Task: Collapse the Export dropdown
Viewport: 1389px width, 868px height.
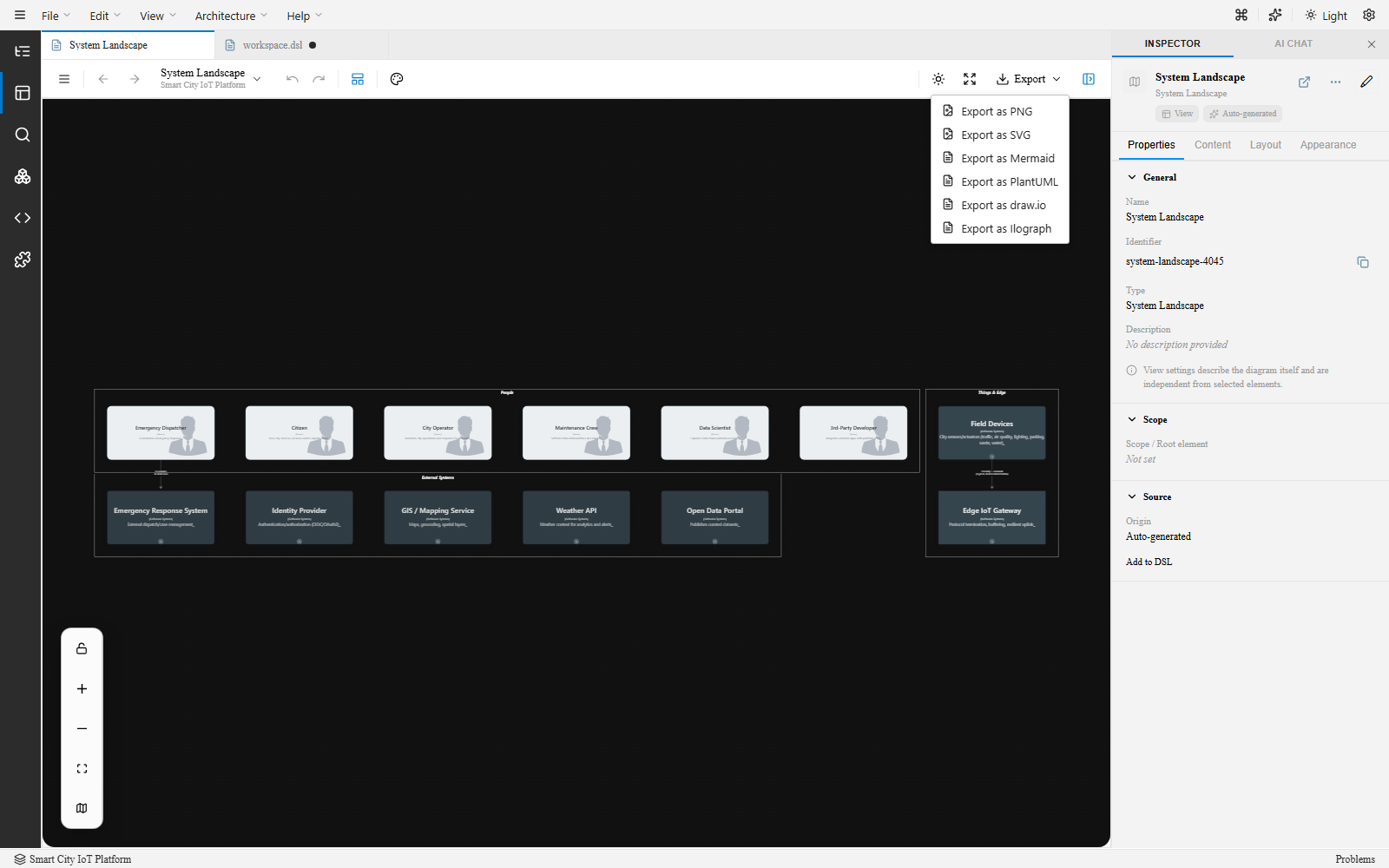Action: coord(1029,79)
